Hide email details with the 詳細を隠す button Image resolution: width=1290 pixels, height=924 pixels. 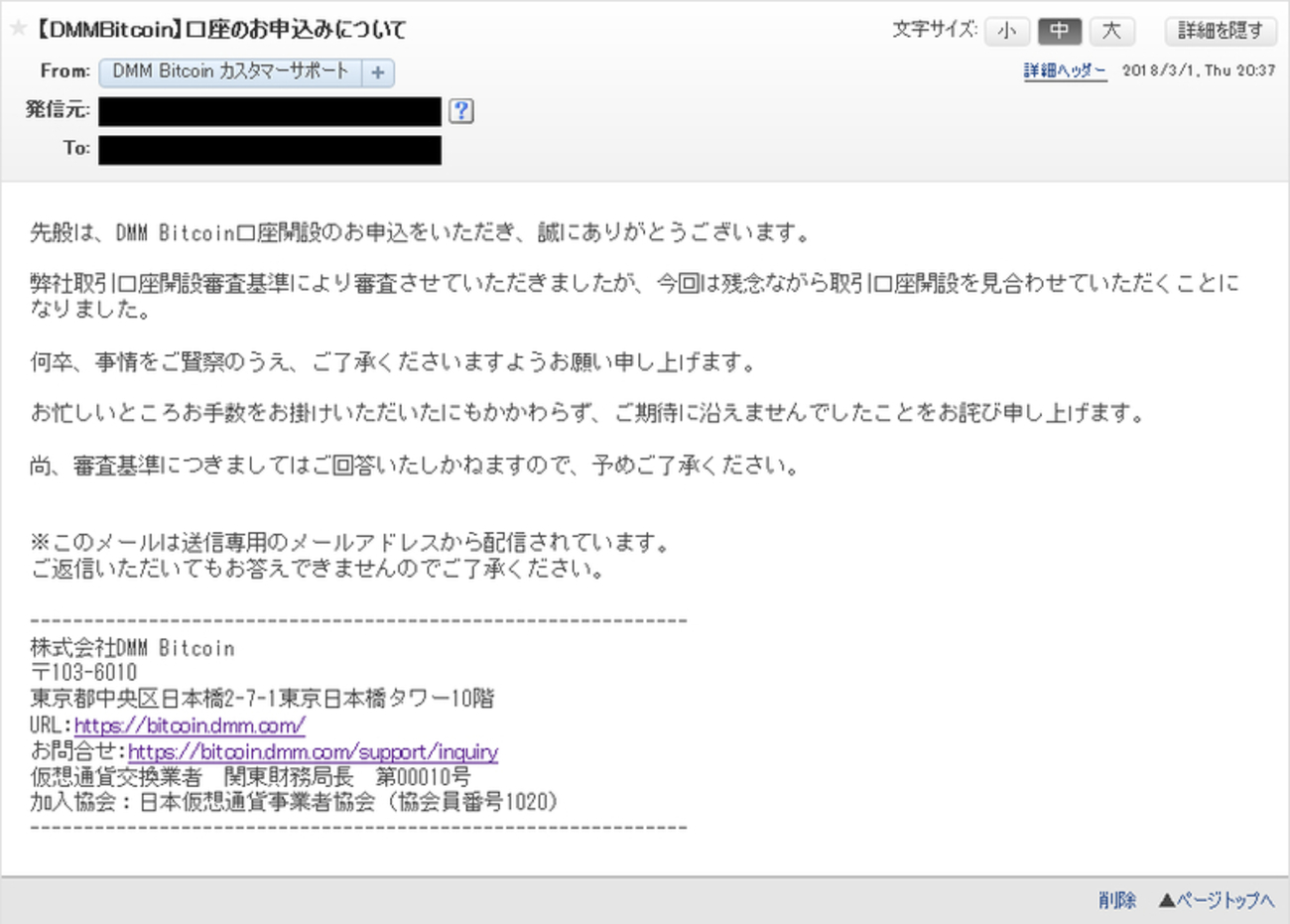click(1221, 31)
